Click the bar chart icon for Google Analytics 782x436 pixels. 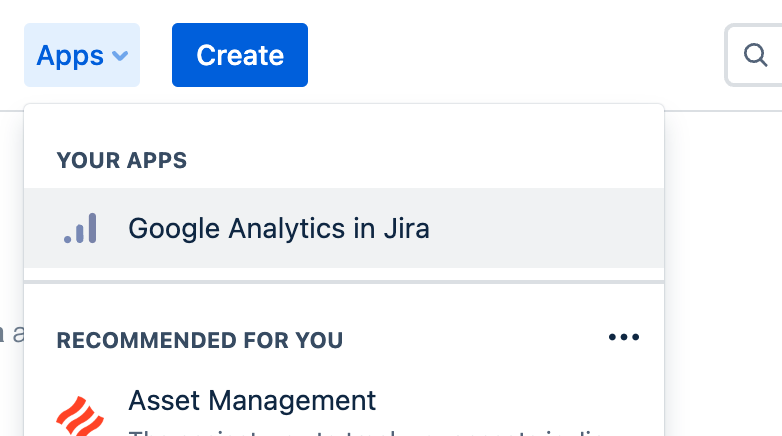tap(80, 229)
